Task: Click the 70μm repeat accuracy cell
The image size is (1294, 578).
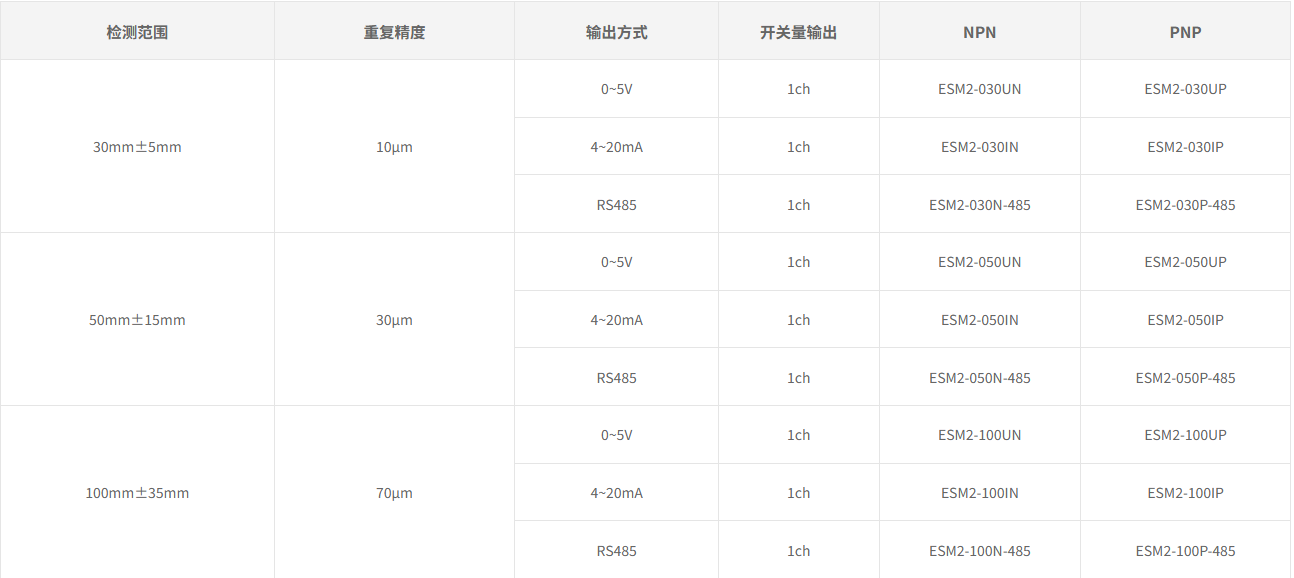Action: (394, 493)
